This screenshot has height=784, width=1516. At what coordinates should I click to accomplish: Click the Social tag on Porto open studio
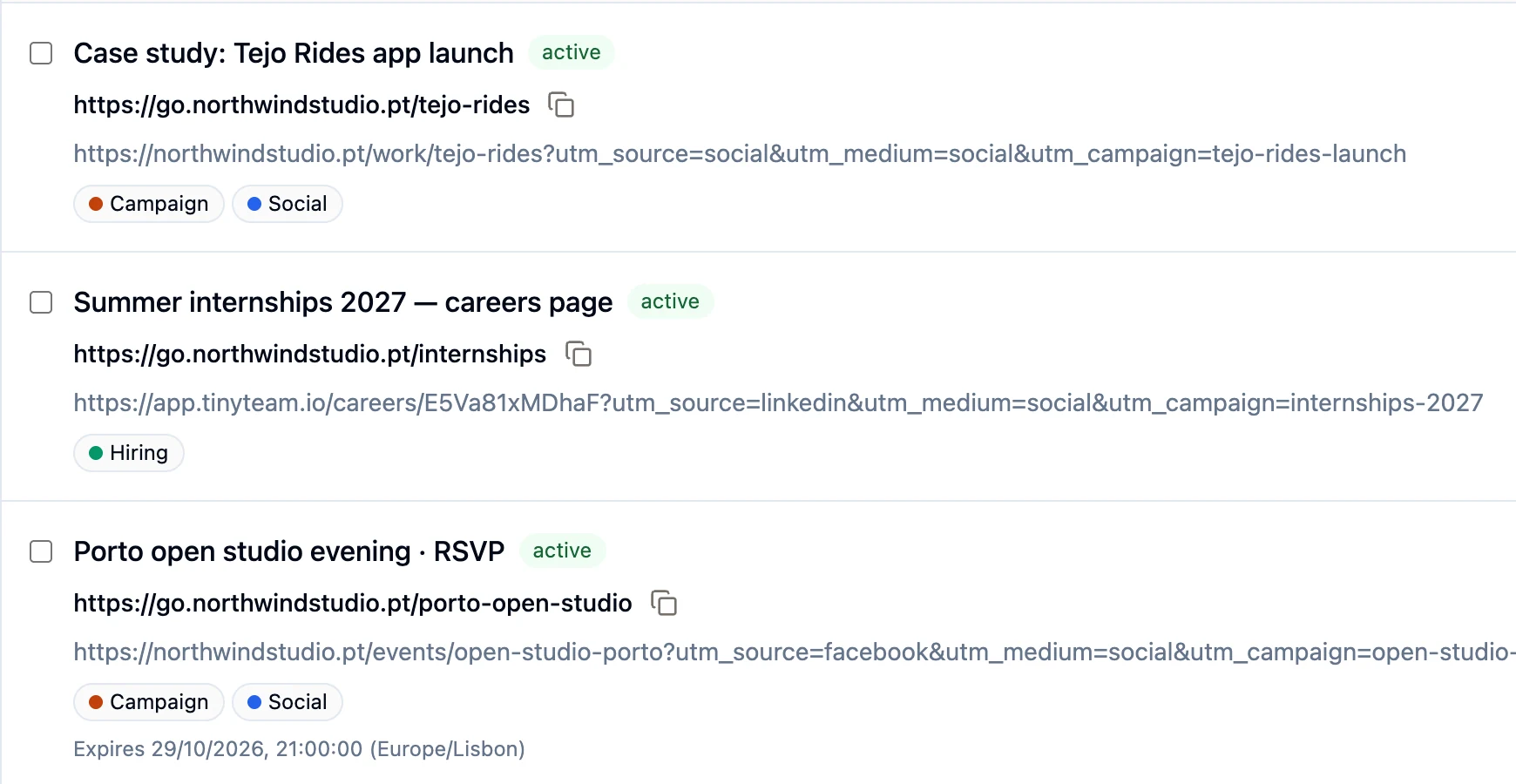(288, 702)
